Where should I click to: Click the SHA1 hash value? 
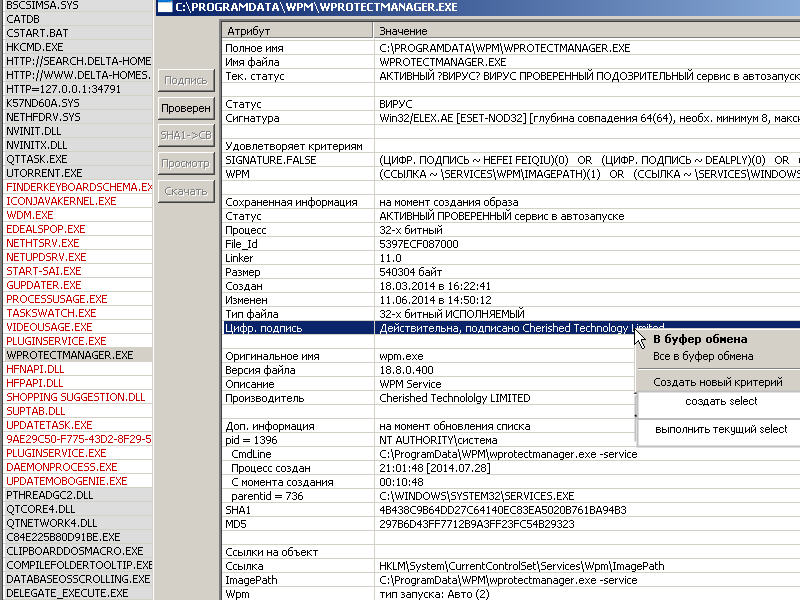[x=503, y=510]
